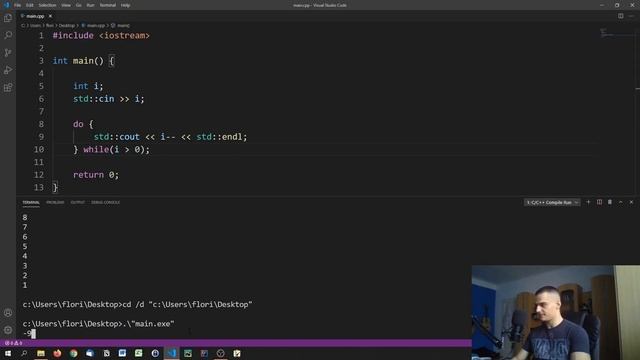Switch to the Terminal panel tab

point(31,202)
